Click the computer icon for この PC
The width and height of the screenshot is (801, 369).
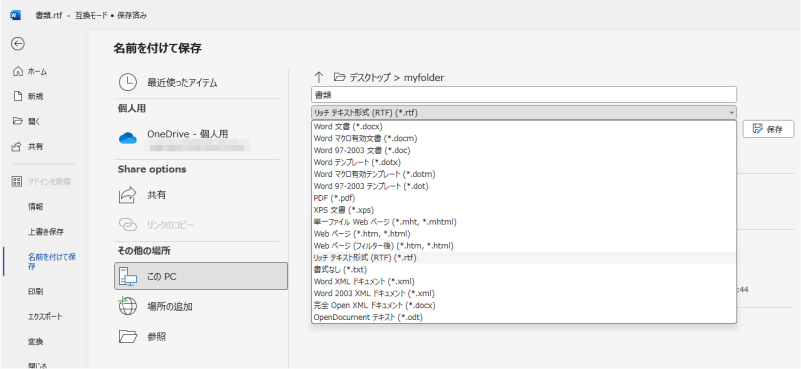tap(128, 276)
